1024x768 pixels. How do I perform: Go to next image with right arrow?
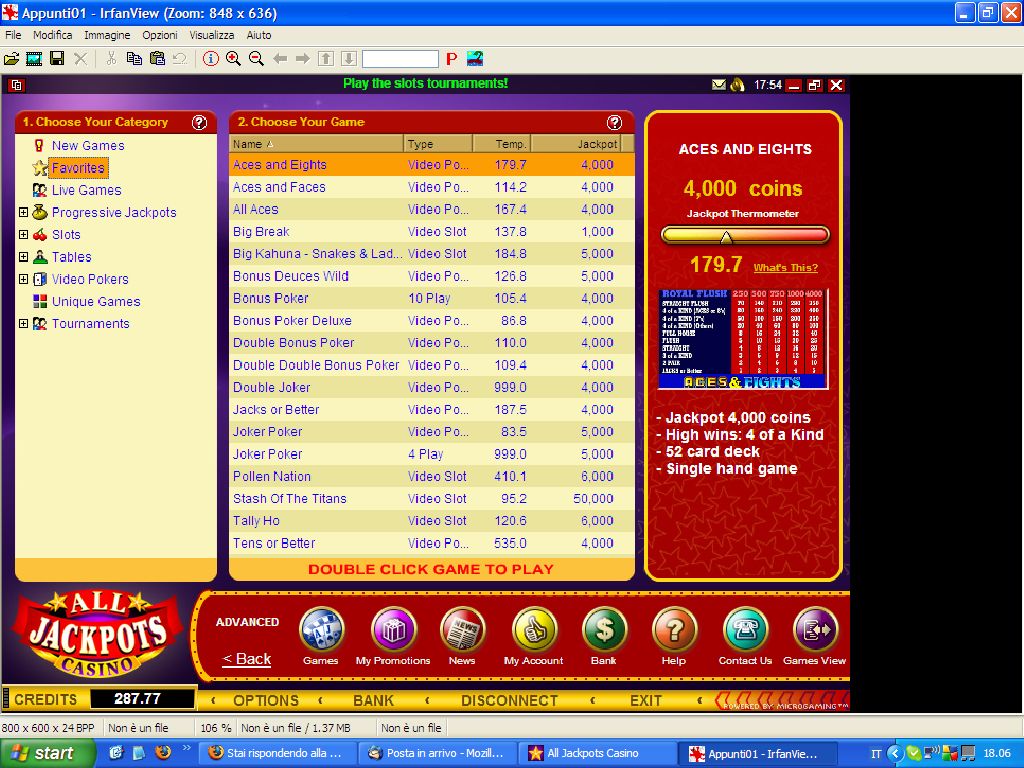pyautogui.click(x=302, y=59)
